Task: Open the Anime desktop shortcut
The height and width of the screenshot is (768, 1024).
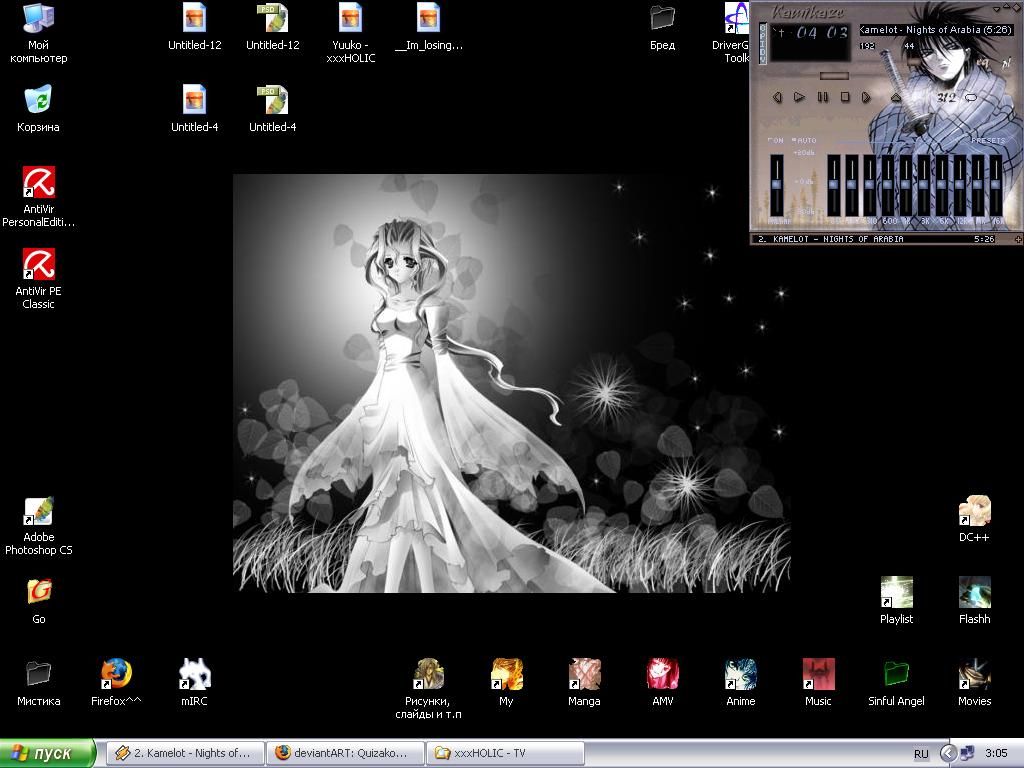Action: point(740,683)
